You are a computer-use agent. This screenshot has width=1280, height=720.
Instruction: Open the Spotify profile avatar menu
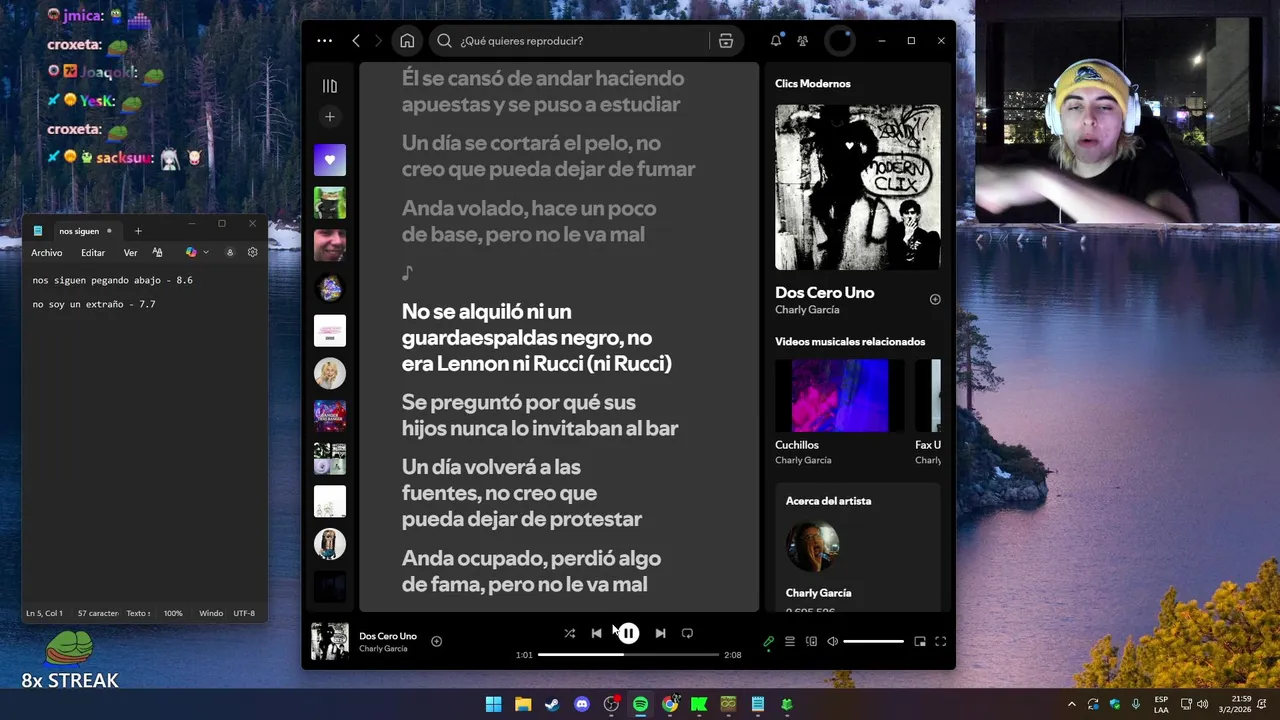pos(840,41)
